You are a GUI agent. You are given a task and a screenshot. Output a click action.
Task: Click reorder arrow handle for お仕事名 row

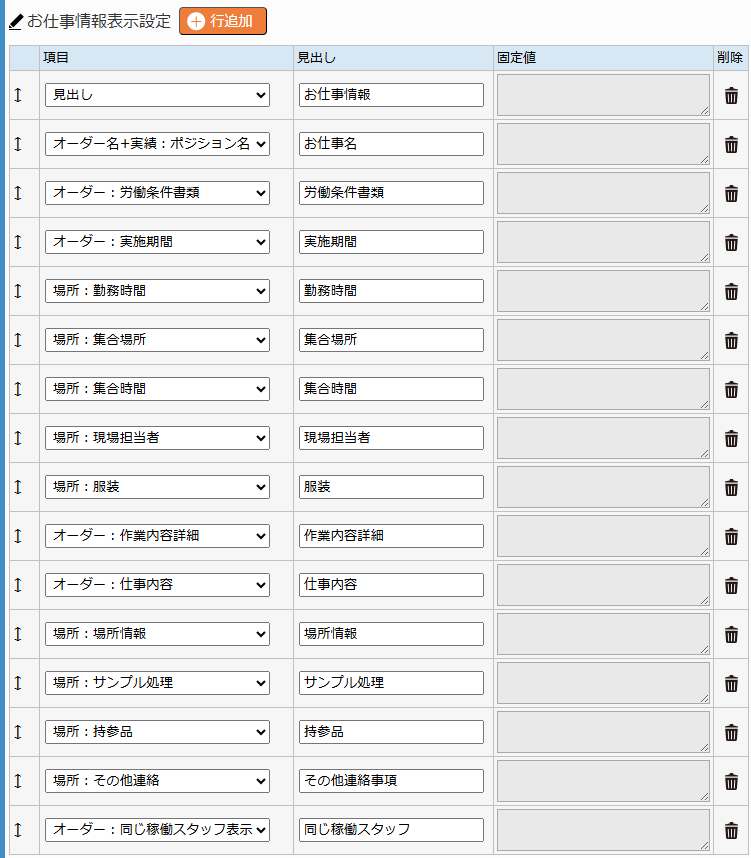18,144
